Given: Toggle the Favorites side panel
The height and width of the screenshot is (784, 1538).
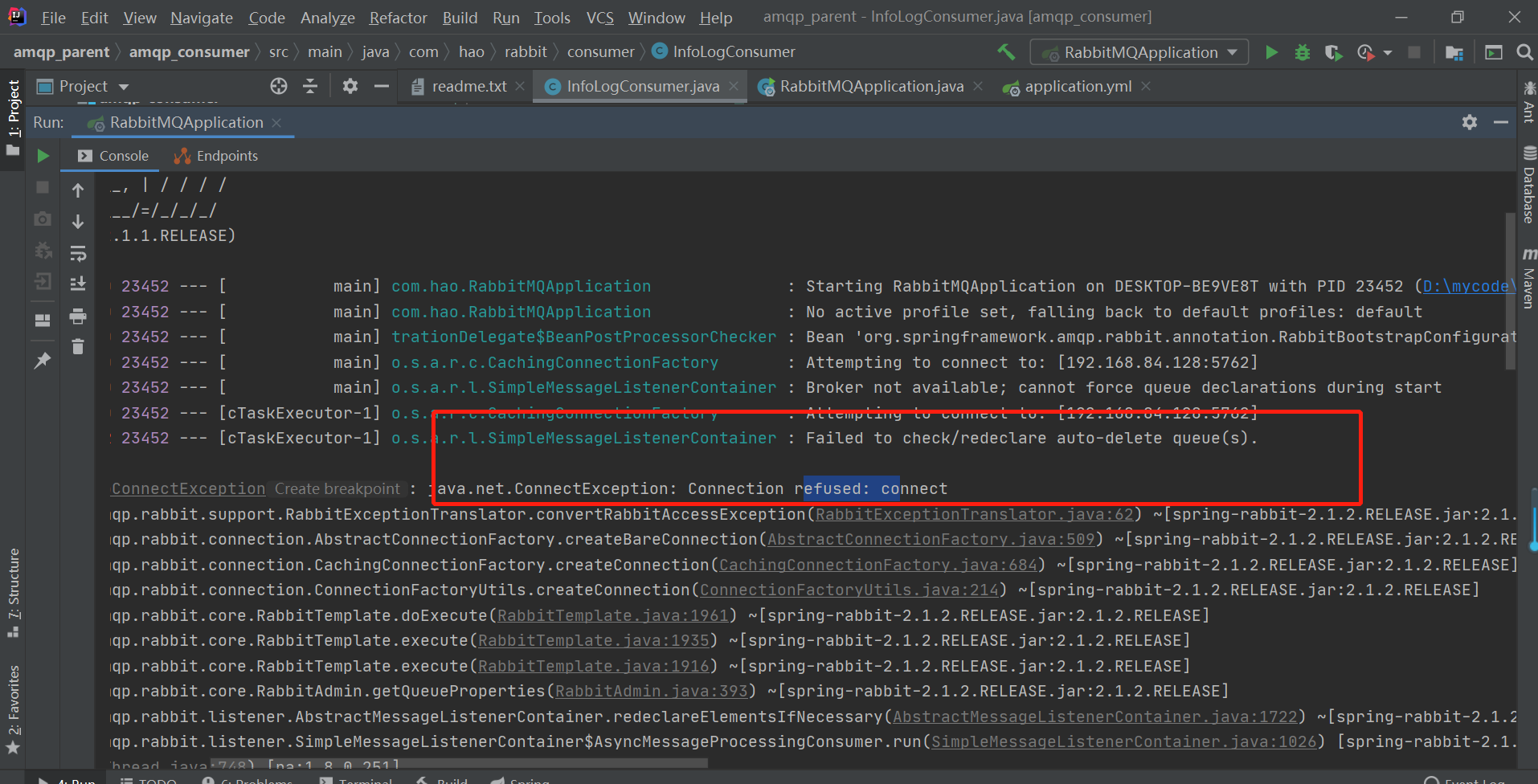Looking at the screenshot, I should pos(13,710).
